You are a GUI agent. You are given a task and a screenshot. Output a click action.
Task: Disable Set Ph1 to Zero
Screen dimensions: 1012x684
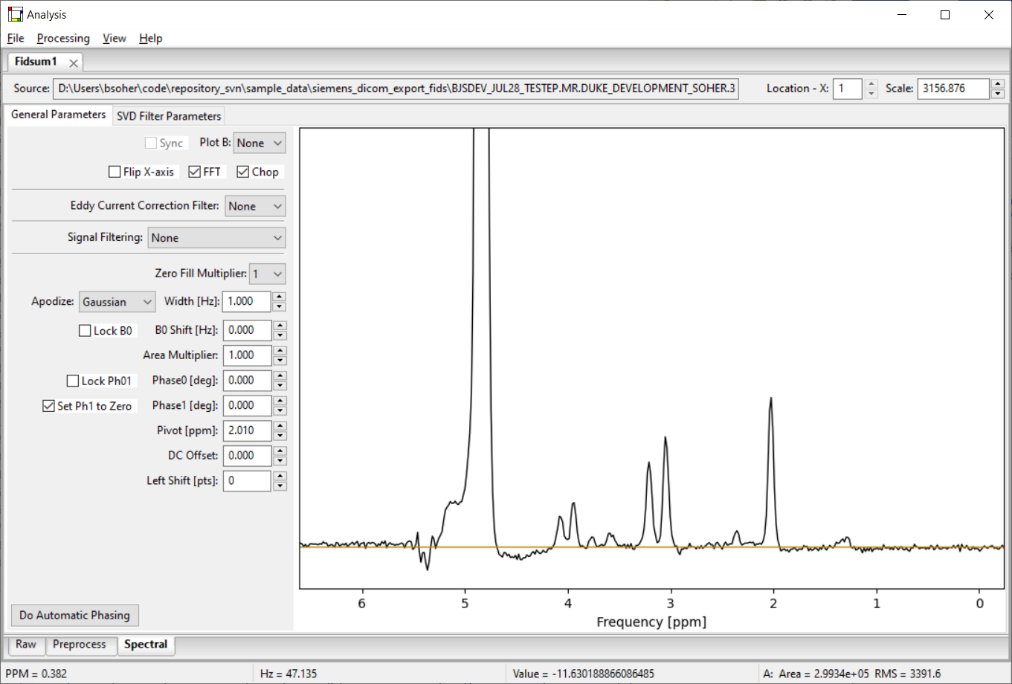49,406
